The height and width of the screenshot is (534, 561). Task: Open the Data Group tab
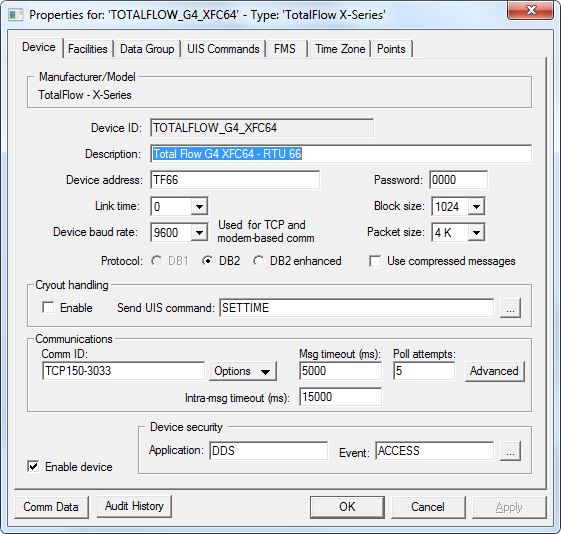(x=147, y=49)
